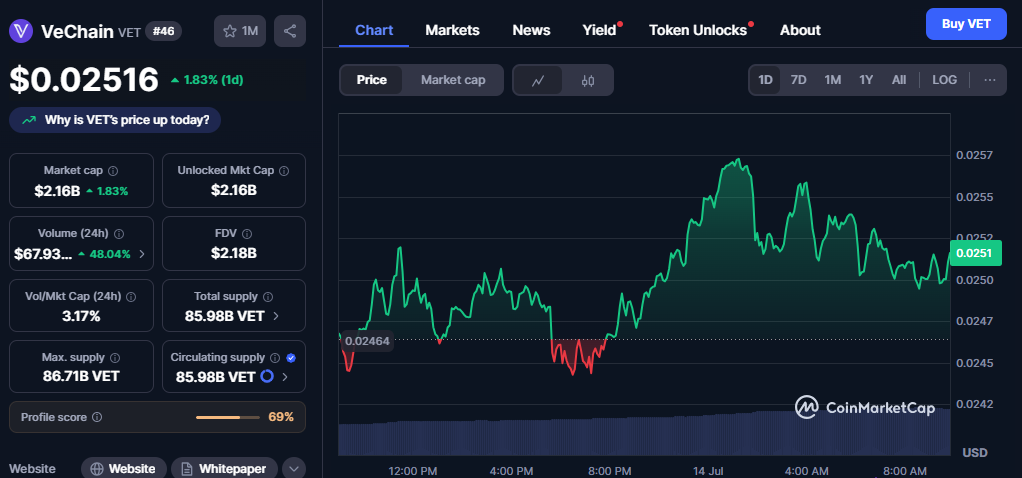
Task: Click the #46 rank badge
Action: [x=163, y=31]
